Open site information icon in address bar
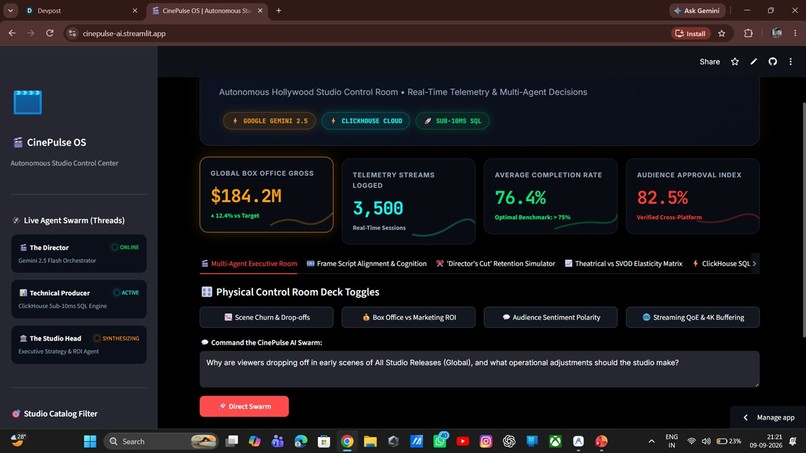This screenshot has height=453, width=806. [x=72, y=33]
